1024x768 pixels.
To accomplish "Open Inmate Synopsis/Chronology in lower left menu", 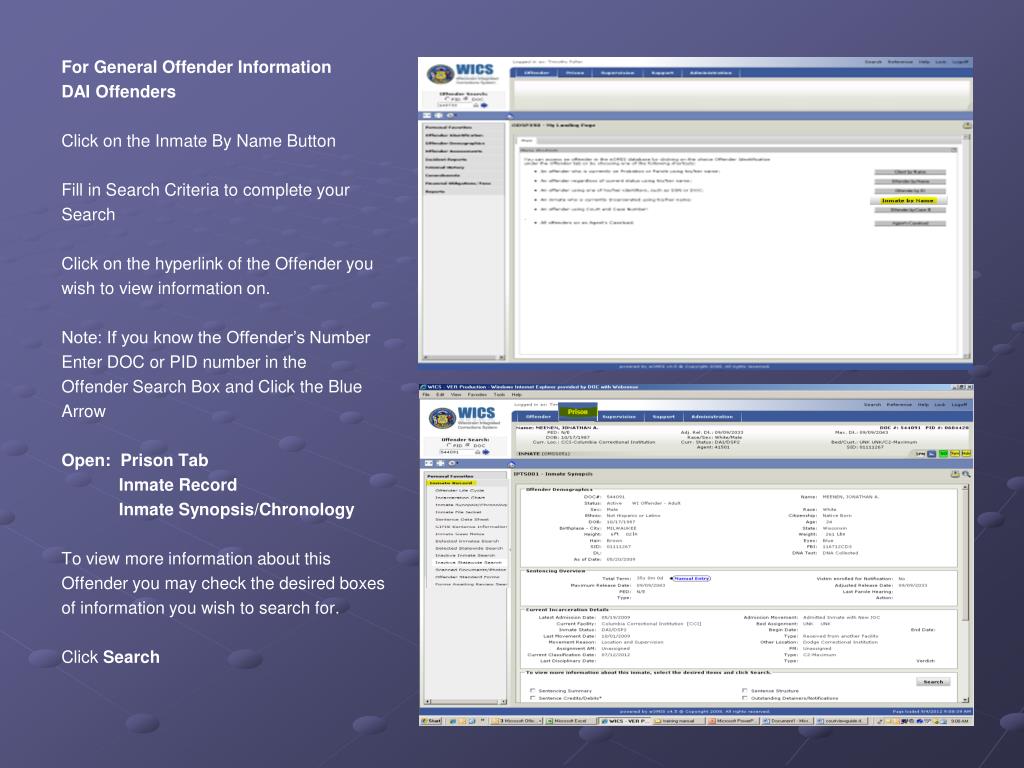I will pos(471,505).
